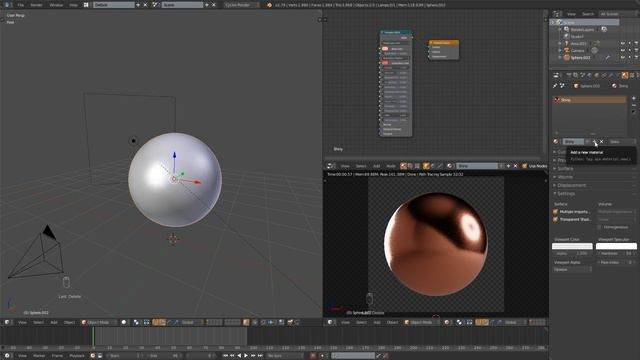Viewport: 640px width, 360px height.
Task: Click the Principled BSDF node header
Action: click(396, 32)
